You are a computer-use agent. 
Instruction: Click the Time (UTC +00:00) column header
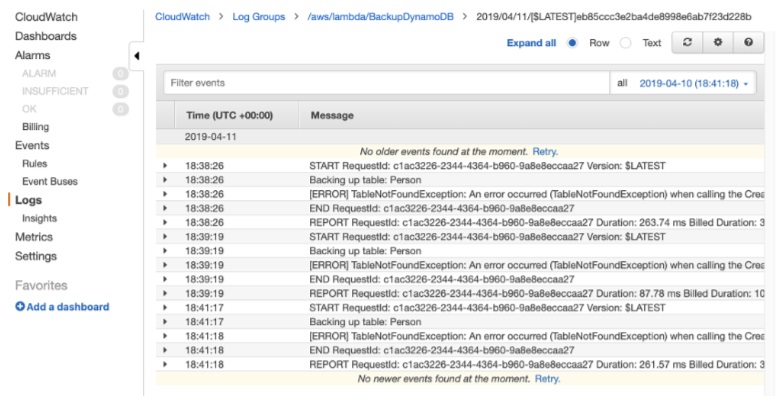click(x=229, y=115)
